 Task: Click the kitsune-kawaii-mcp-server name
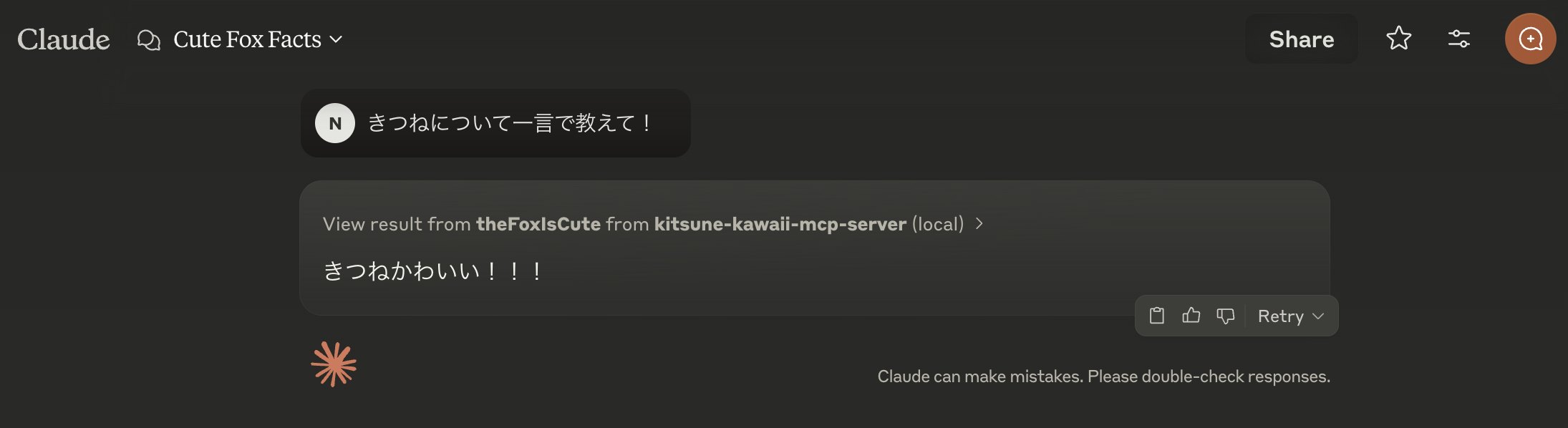coord(780,224)
